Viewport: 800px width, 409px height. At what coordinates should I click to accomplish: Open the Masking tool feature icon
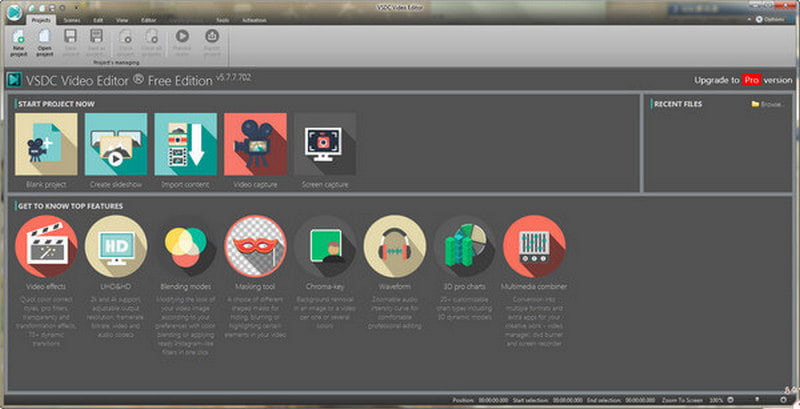pyautogui.click(x=255, y=246)
